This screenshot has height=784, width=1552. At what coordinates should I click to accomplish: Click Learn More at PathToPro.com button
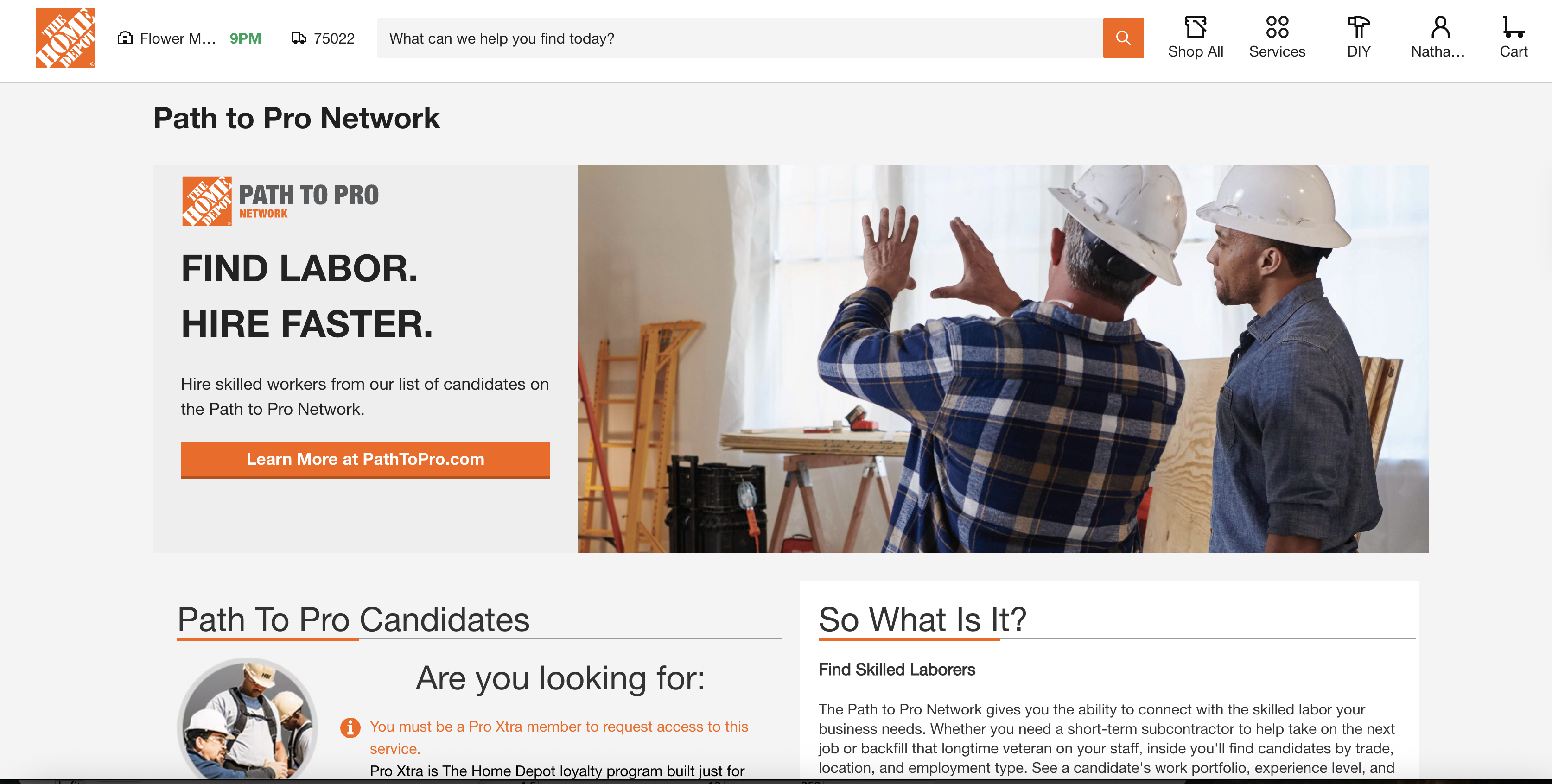coord(365,460)
